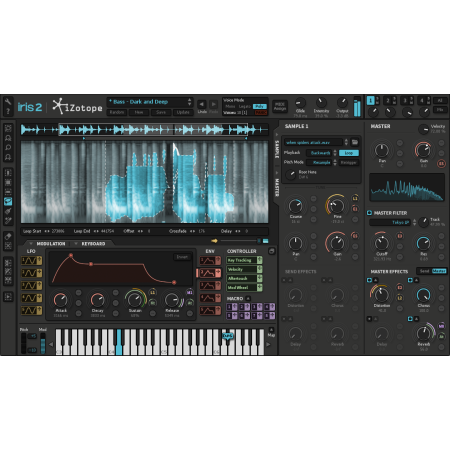The width and height of the screenshot is (450, 450).
Task: Toggle Master Filter power button
Action: (369, 213)
